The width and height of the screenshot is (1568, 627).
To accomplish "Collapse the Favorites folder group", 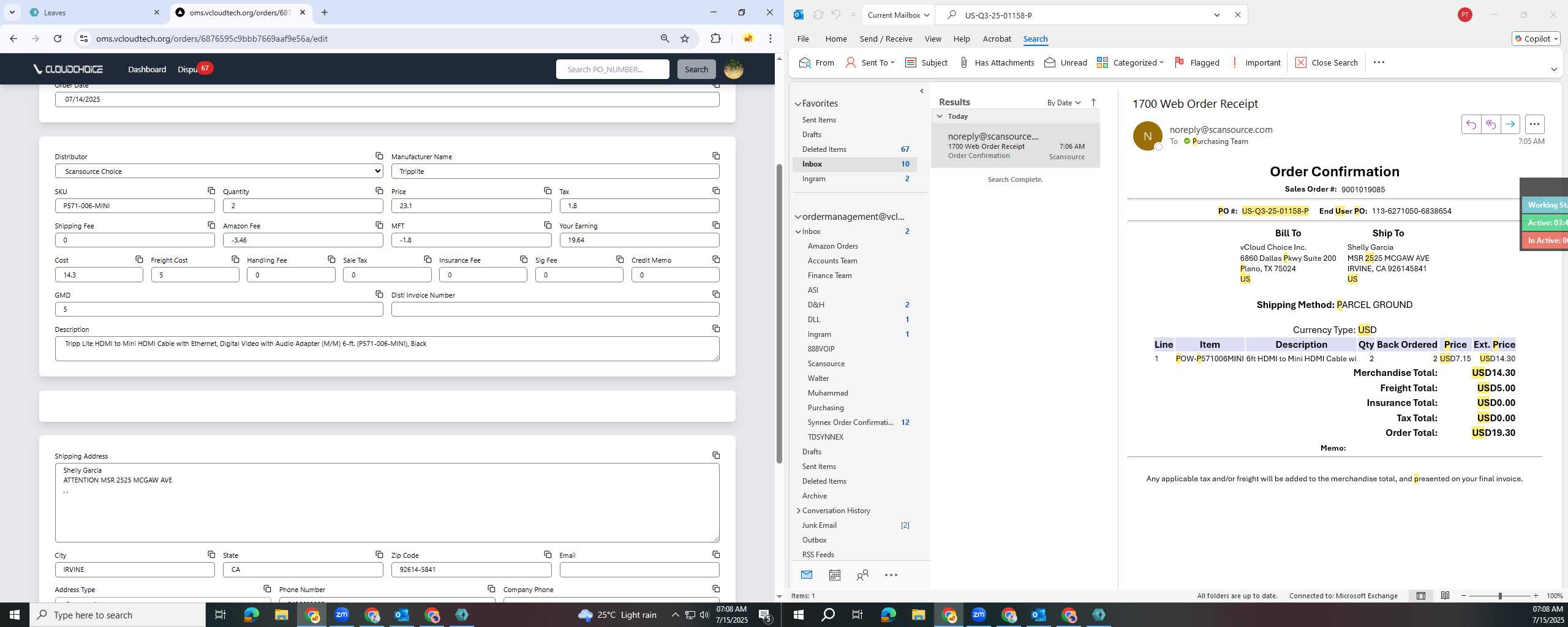I will click(x=798, y=103).
